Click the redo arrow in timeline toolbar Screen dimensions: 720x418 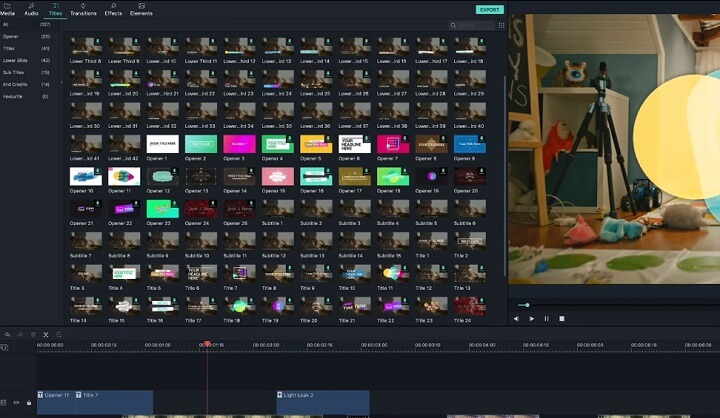20,335
